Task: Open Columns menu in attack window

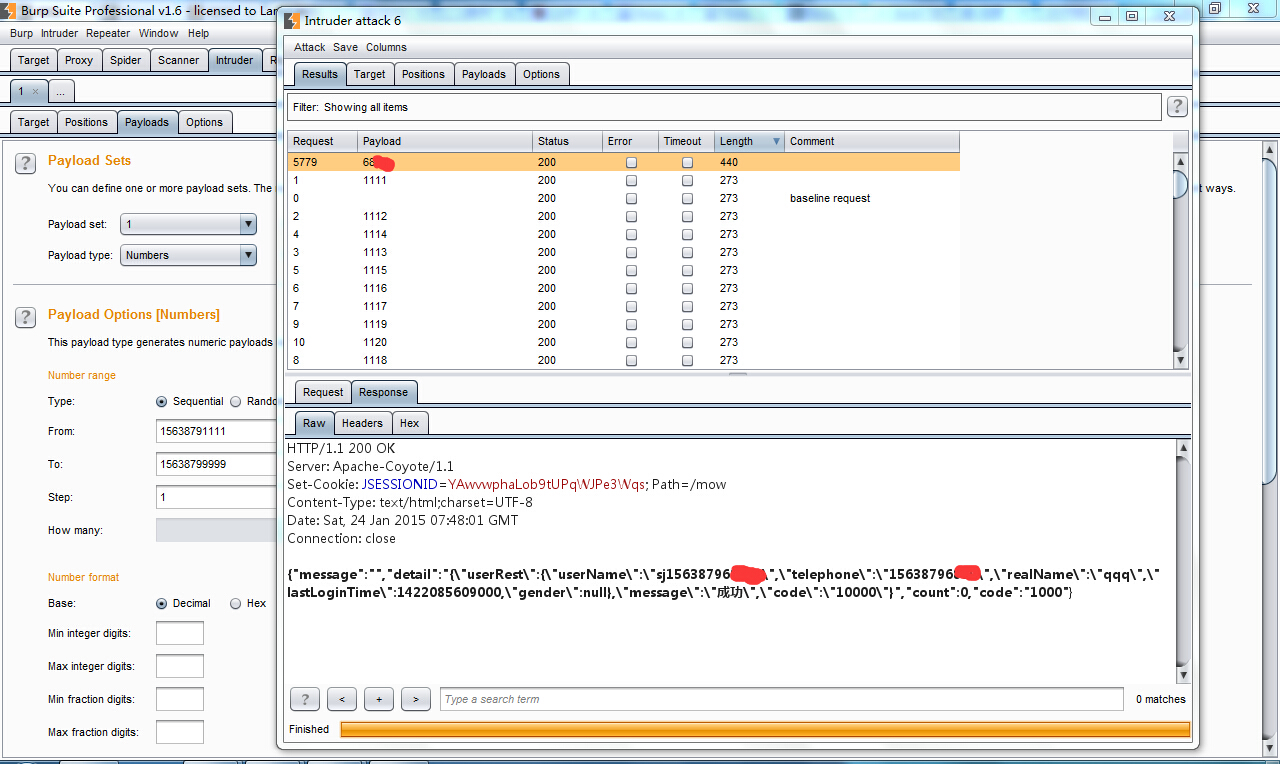Action: click(386, 47)
